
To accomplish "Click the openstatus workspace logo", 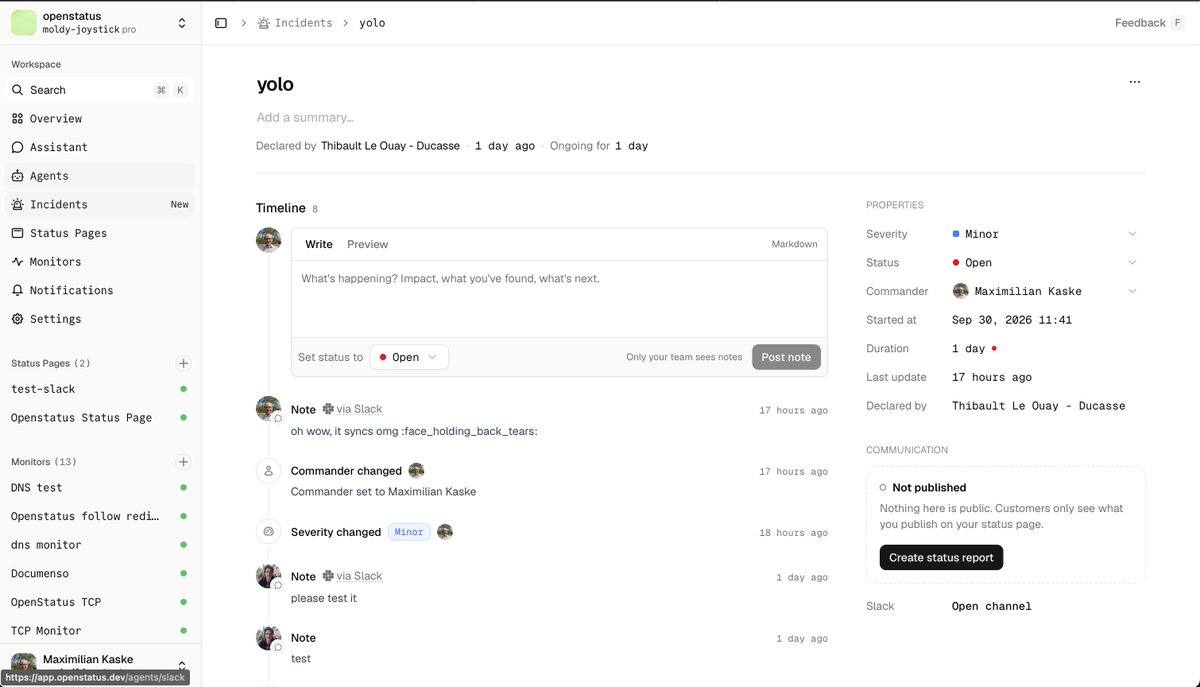I will coord(23,22).
